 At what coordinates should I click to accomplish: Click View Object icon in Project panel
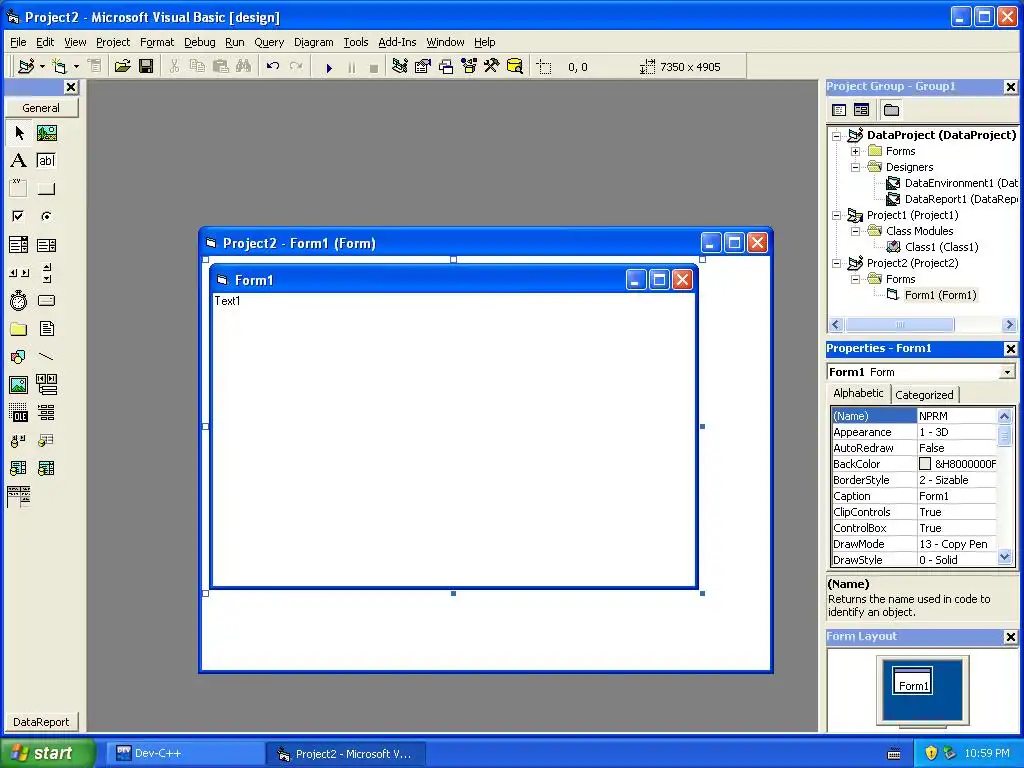click(861, 110)
